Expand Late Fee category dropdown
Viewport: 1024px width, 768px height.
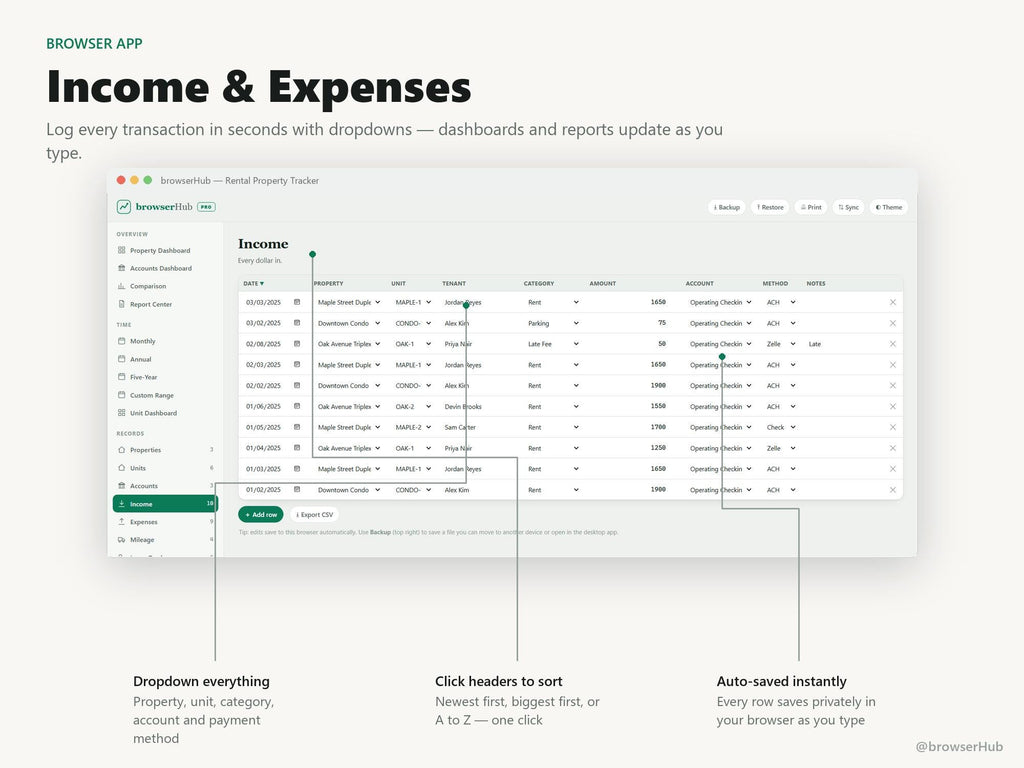pyautogui.click(x=553, y=344)
